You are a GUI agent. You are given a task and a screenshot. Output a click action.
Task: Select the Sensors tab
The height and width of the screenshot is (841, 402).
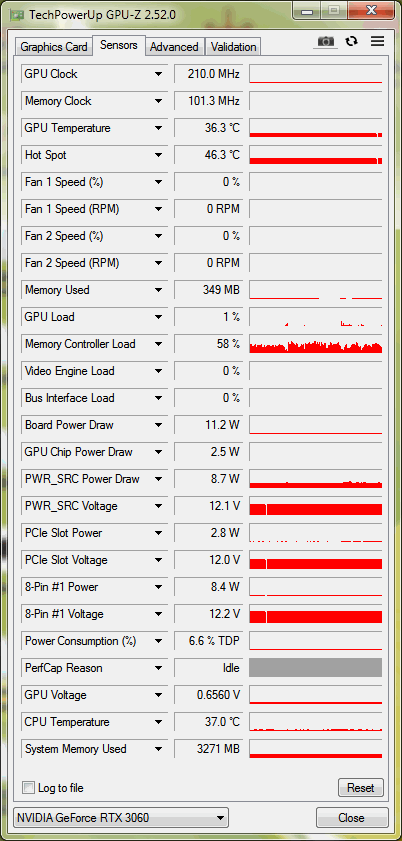118,45
